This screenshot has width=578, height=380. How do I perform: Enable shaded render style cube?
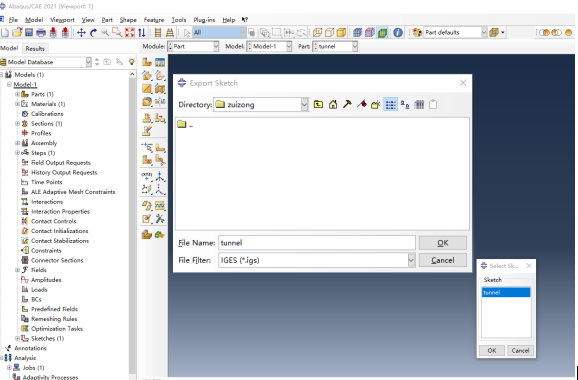click(341, 32)
